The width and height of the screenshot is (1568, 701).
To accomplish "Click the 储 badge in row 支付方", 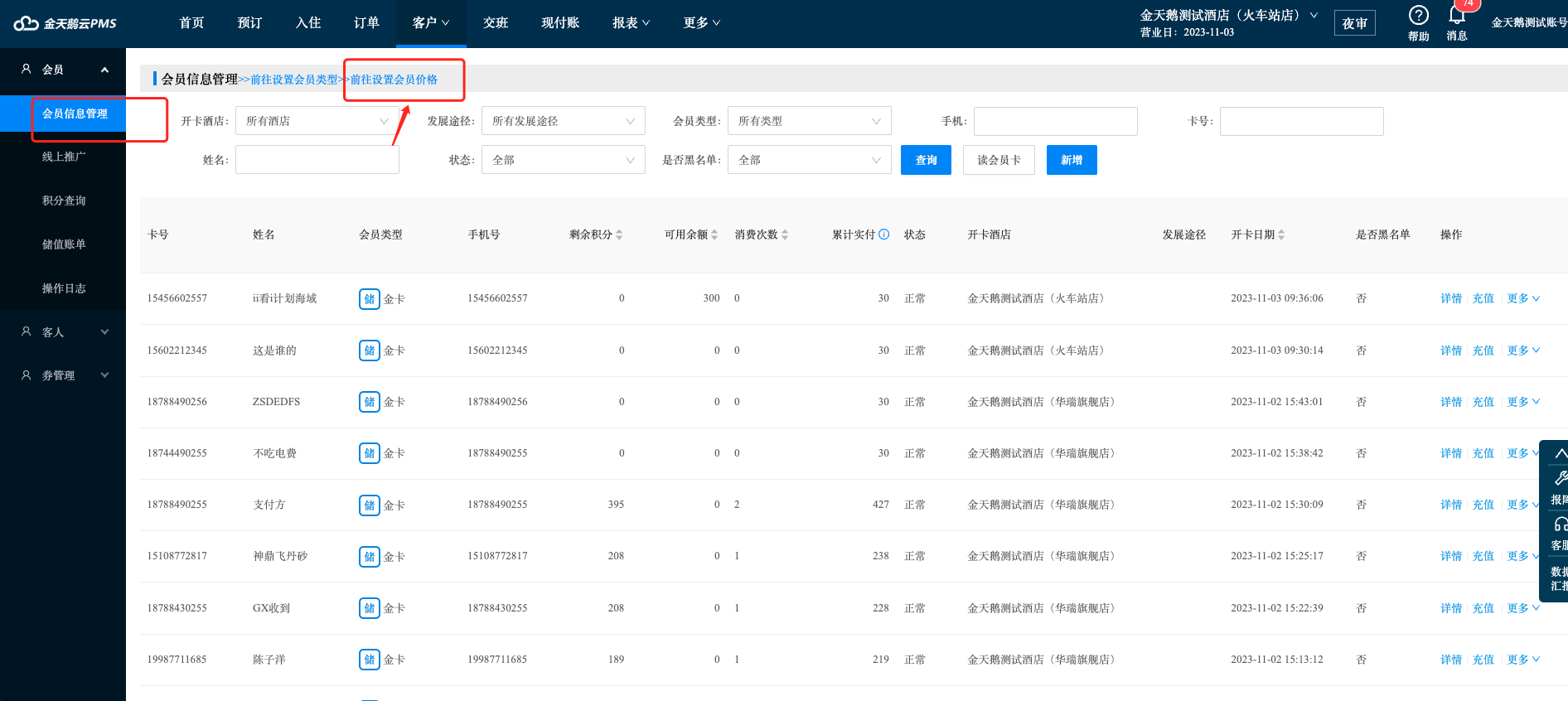I will pyautogui.click(x=370, y=505).
